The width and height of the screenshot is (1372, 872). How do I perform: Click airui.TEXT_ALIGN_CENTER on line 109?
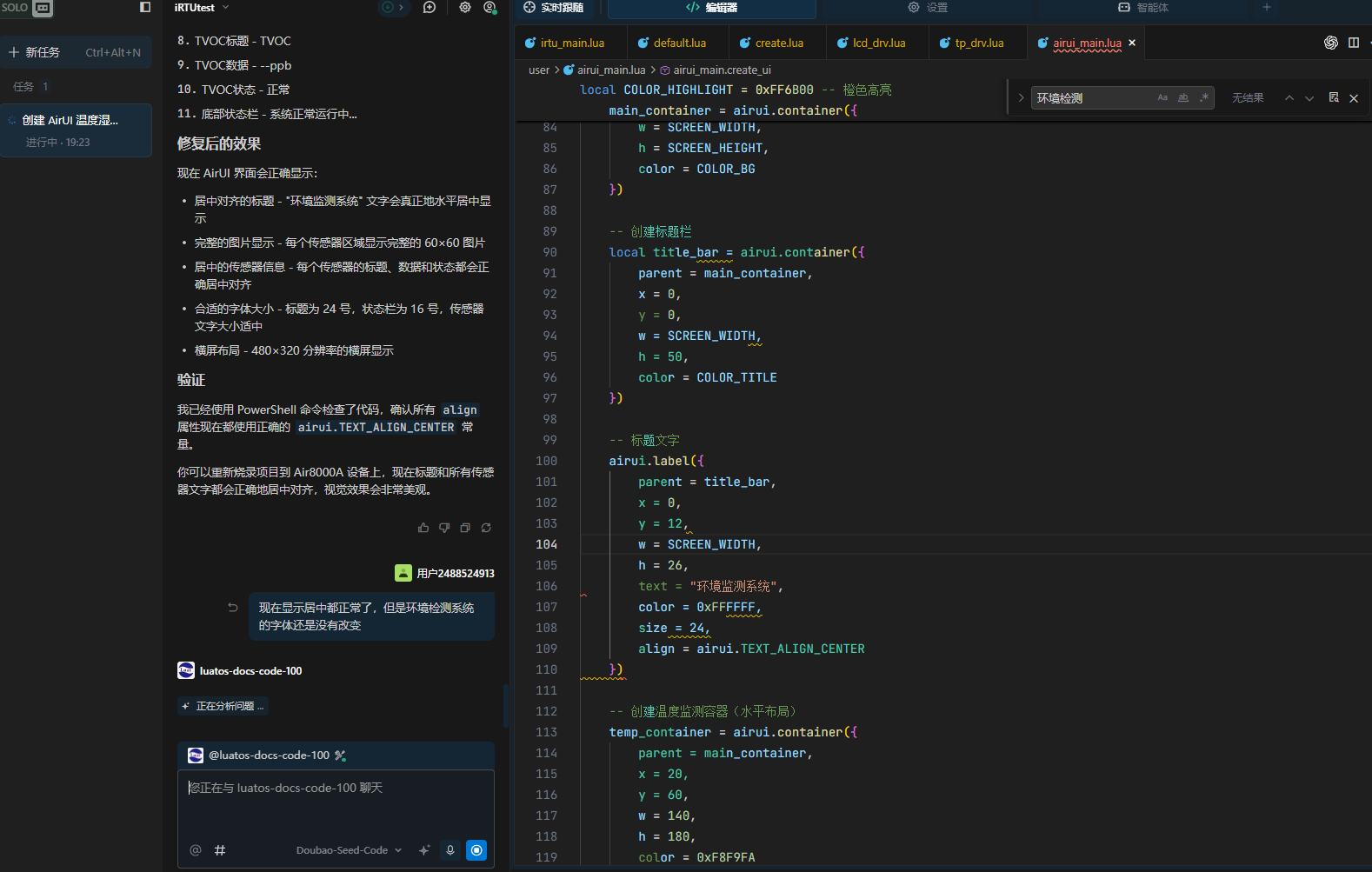coord(781,649)
